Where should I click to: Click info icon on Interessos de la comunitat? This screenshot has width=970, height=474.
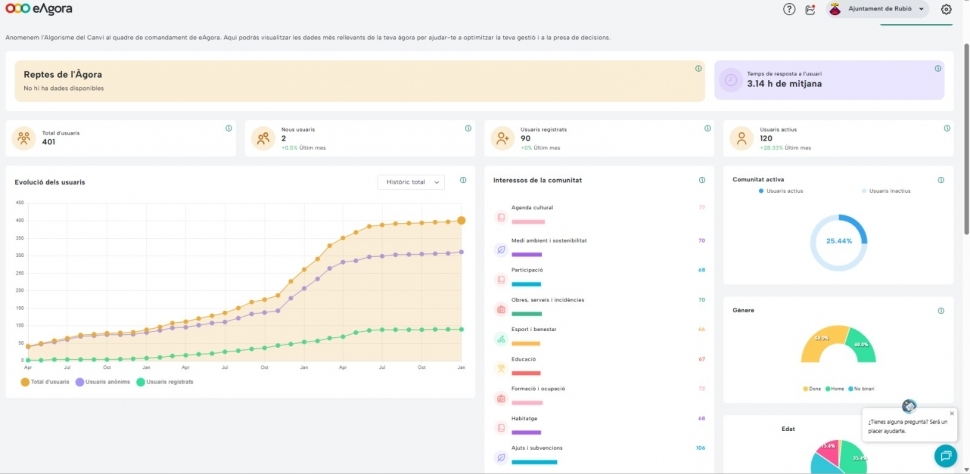point(702,180)
